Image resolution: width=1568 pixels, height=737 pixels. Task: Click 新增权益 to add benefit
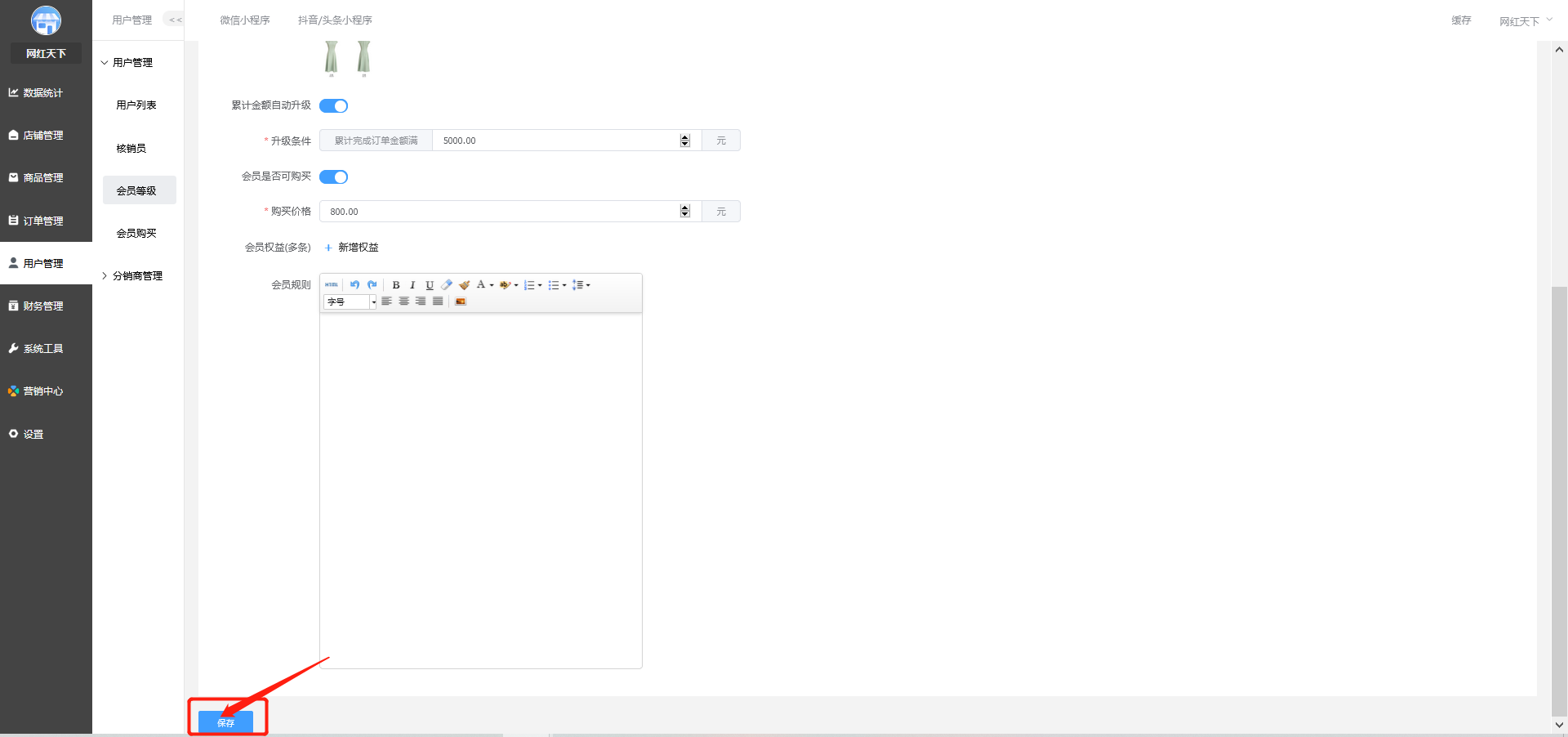(x=351, y=248)
